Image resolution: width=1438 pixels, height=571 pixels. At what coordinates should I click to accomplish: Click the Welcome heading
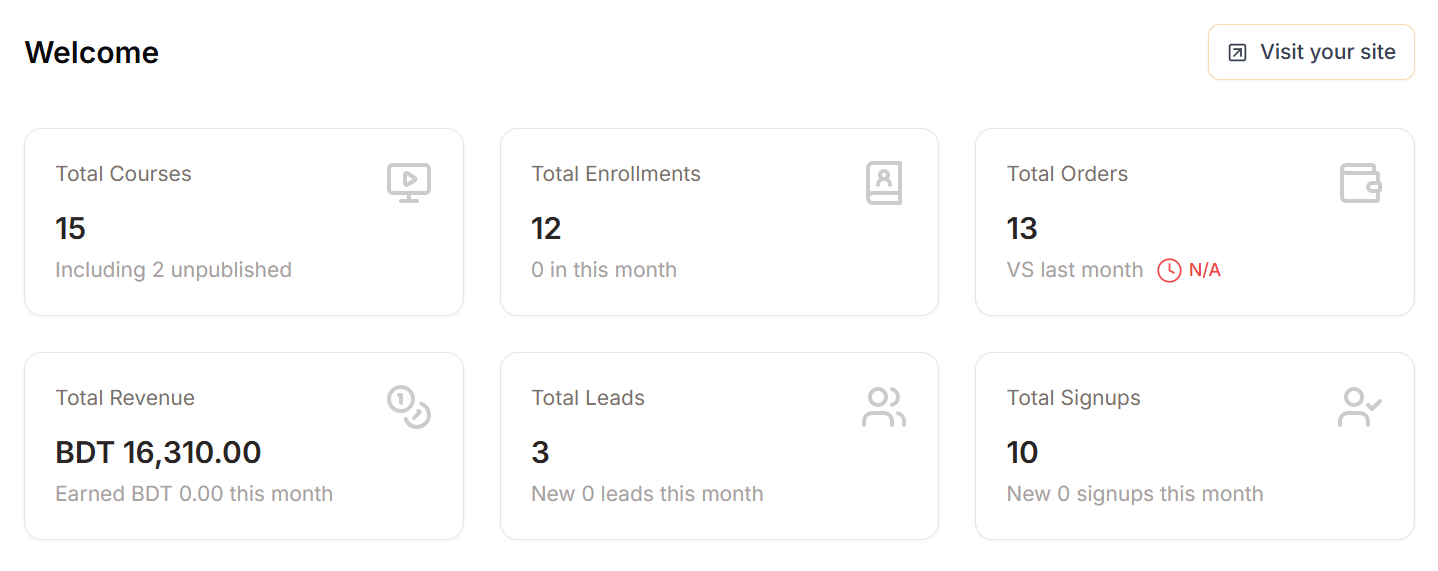point(92,52)
